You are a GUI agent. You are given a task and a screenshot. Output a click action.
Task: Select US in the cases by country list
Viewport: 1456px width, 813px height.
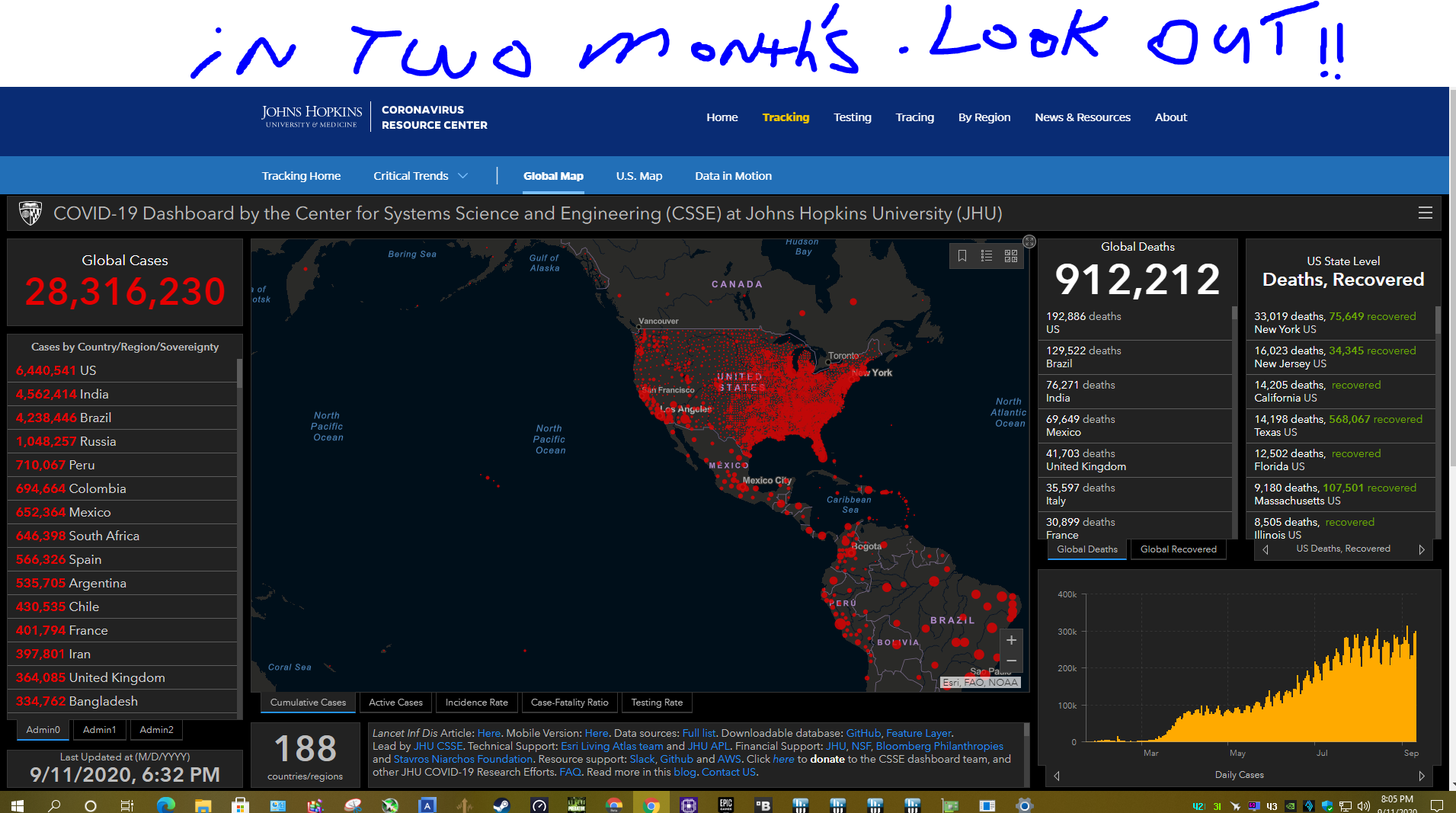click(x=122, y=370)
